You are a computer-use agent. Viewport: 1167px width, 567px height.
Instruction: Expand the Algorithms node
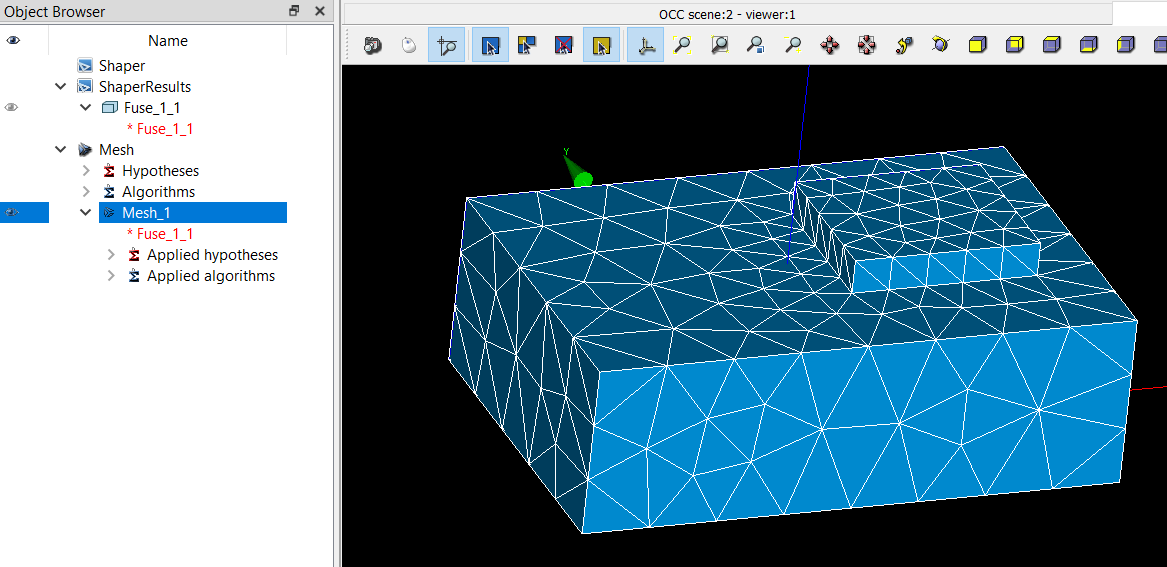point(86,192)
